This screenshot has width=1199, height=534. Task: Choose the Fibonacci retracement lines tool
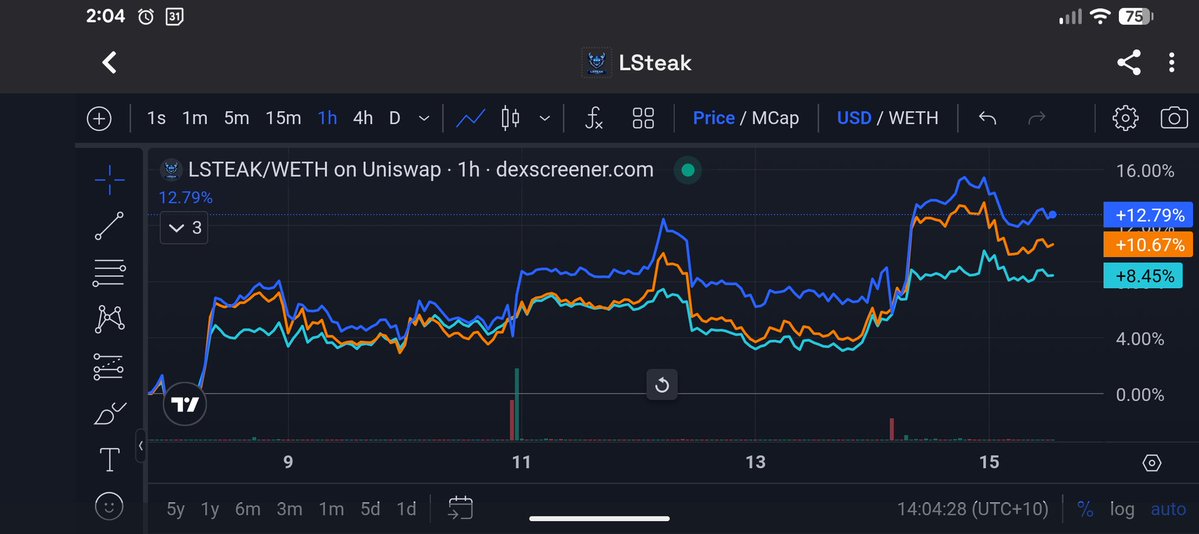tap(109, 272)
